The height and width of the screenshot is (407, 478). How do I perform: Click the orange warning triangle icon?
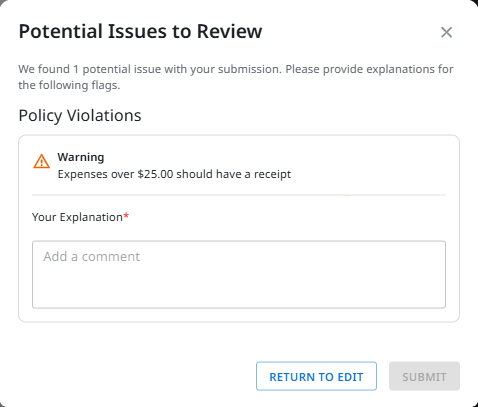42,161
